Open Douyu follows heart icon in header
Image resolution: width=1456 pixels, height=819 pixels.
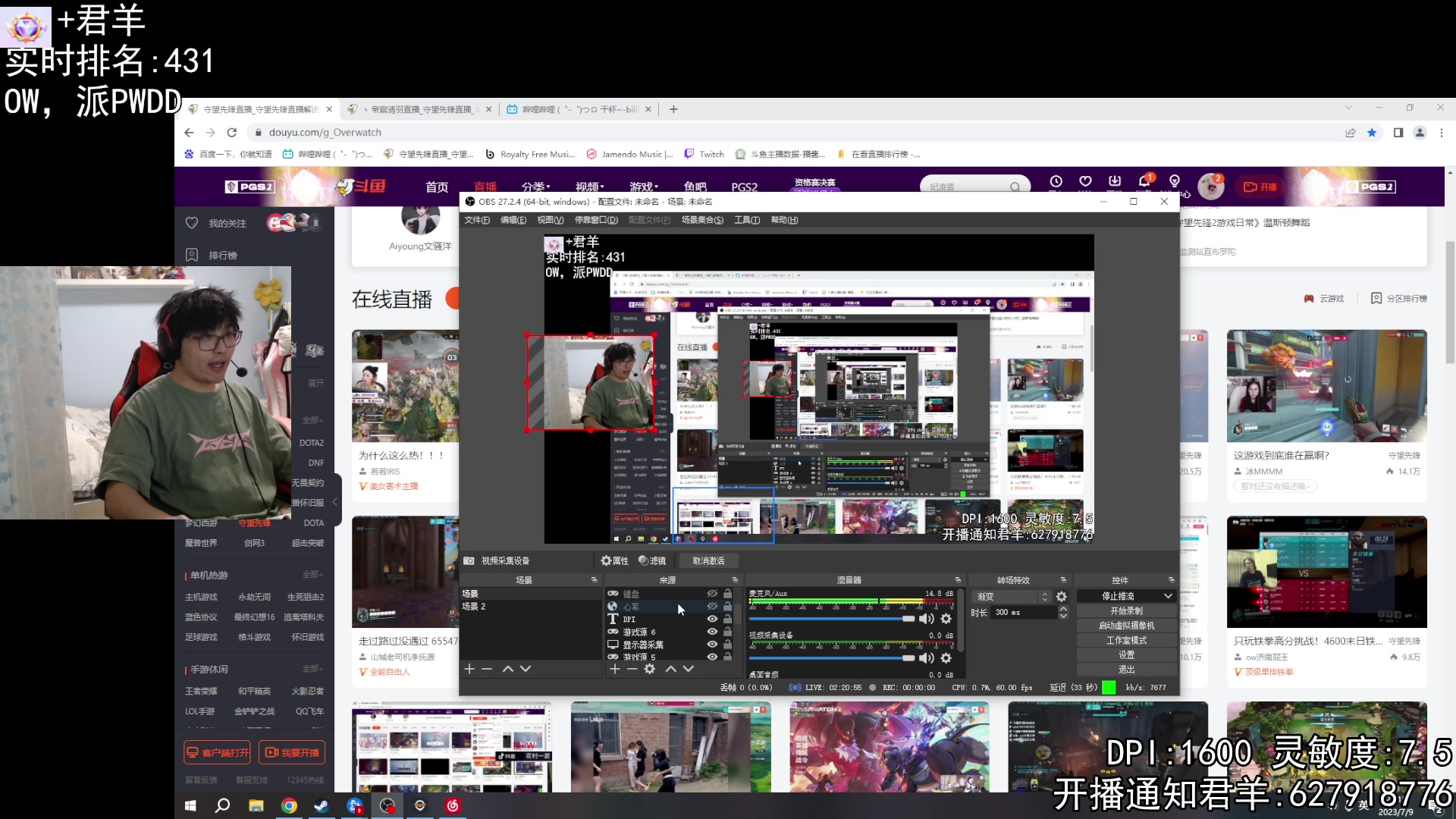(1085, 182)
